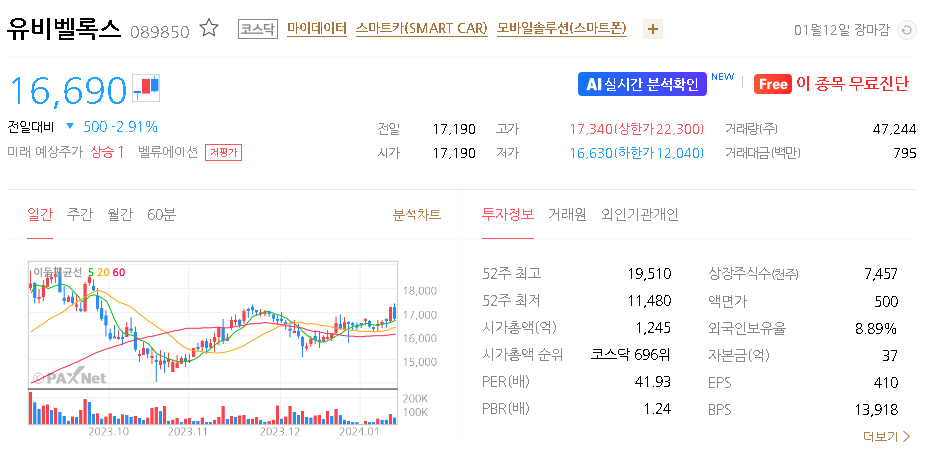Open the 스마트카(SMART CAR) theme link
Screen dimensions: 936x460
pos(421,29)
